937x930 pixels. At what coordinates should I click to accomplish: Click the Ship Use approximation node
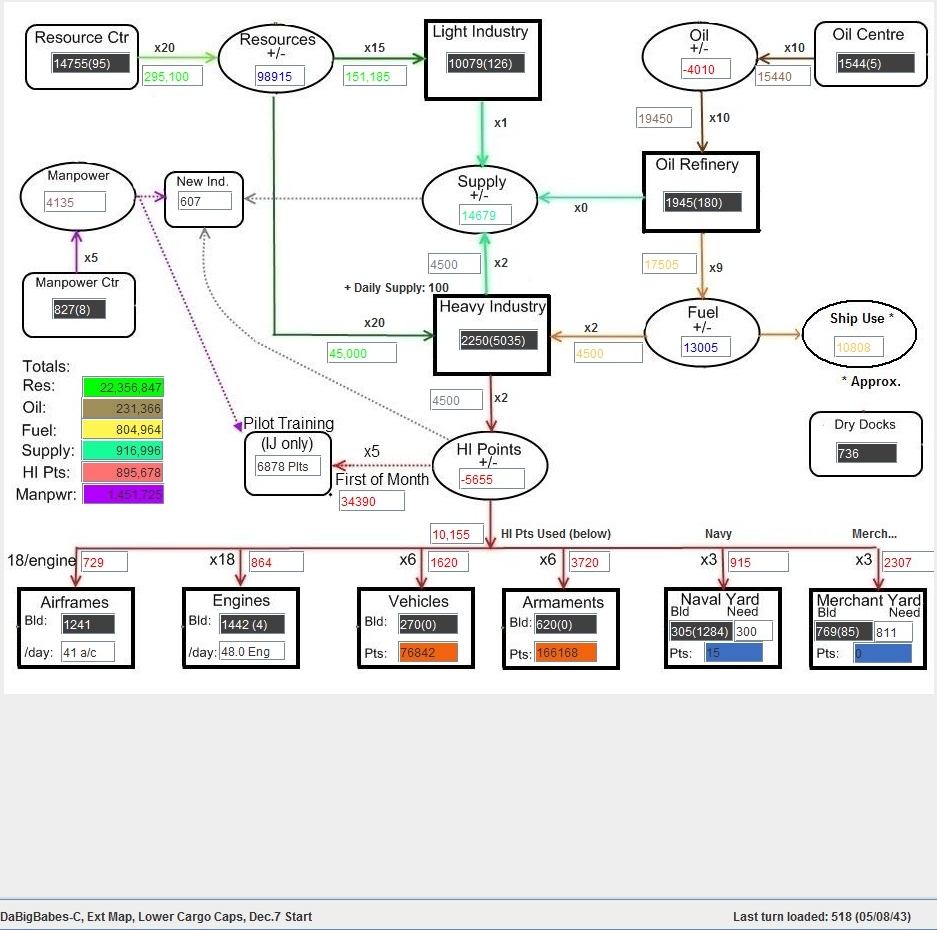pos(859,333)
